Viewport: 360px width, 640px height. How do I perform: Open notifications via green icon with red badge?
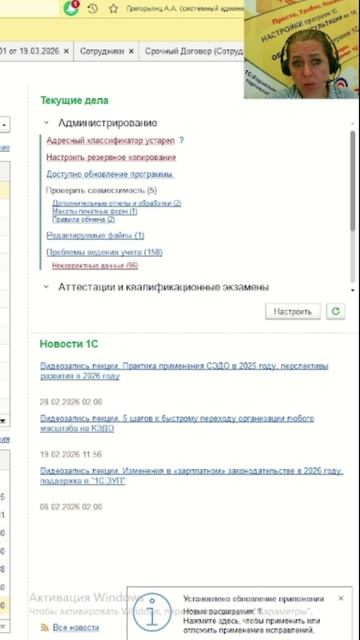coord(71,8)
